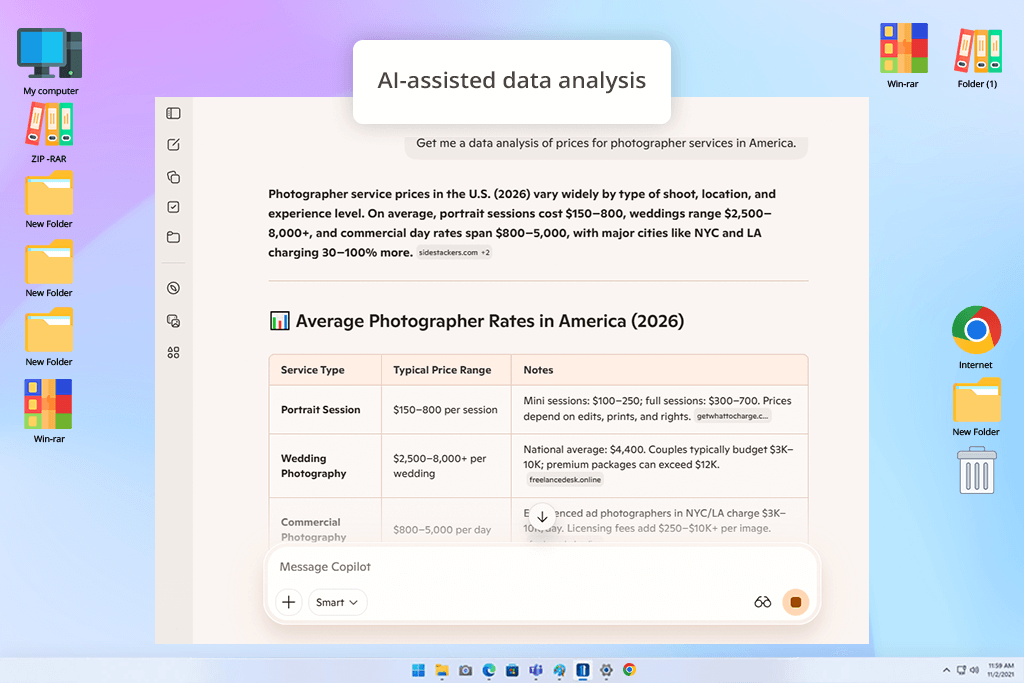The height and width of the screenshot is (683, 1024).
Task: Open the active blue app in taskbar
Action: (x=583, y=670)
